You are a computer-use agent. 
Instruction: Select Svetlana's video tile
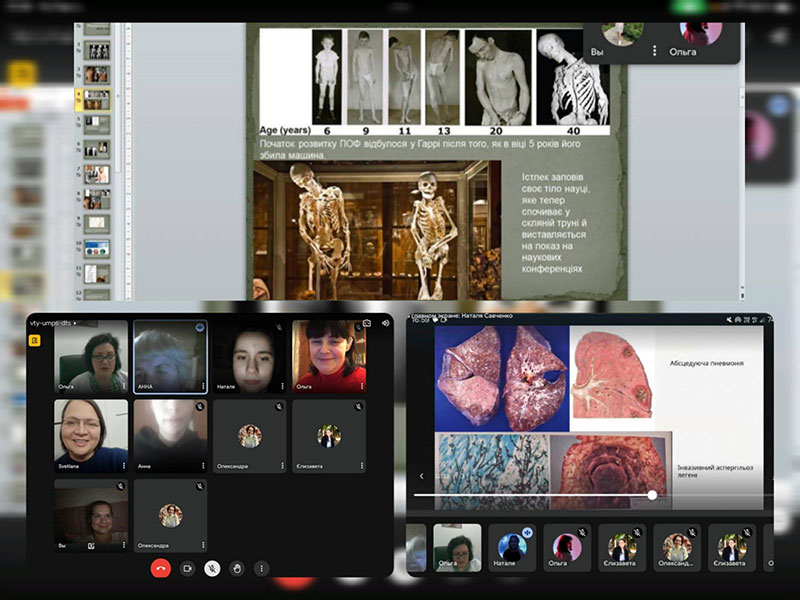point(91,435)
